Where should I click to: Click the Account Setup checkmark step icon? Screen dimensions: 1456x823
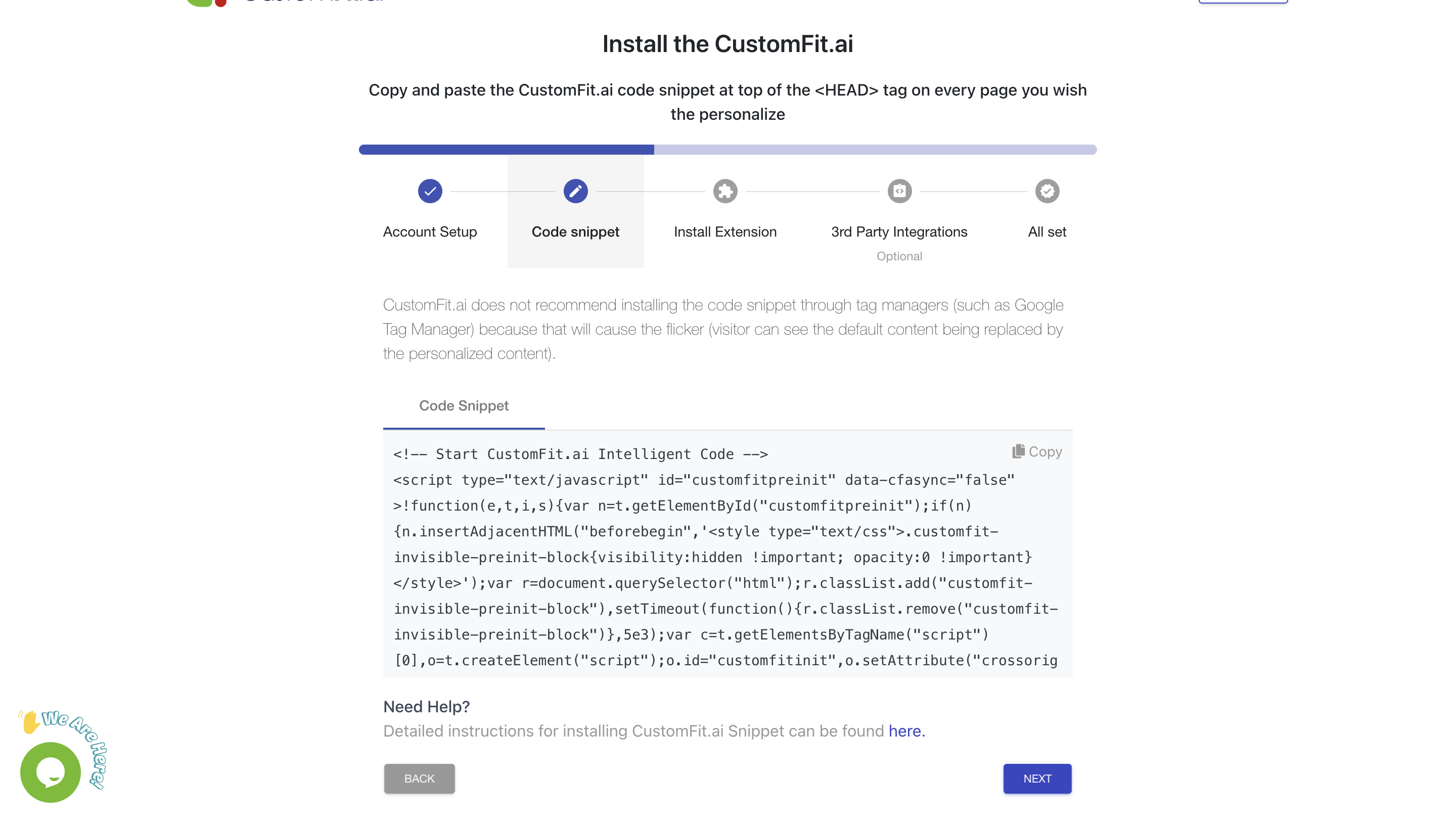430,191
